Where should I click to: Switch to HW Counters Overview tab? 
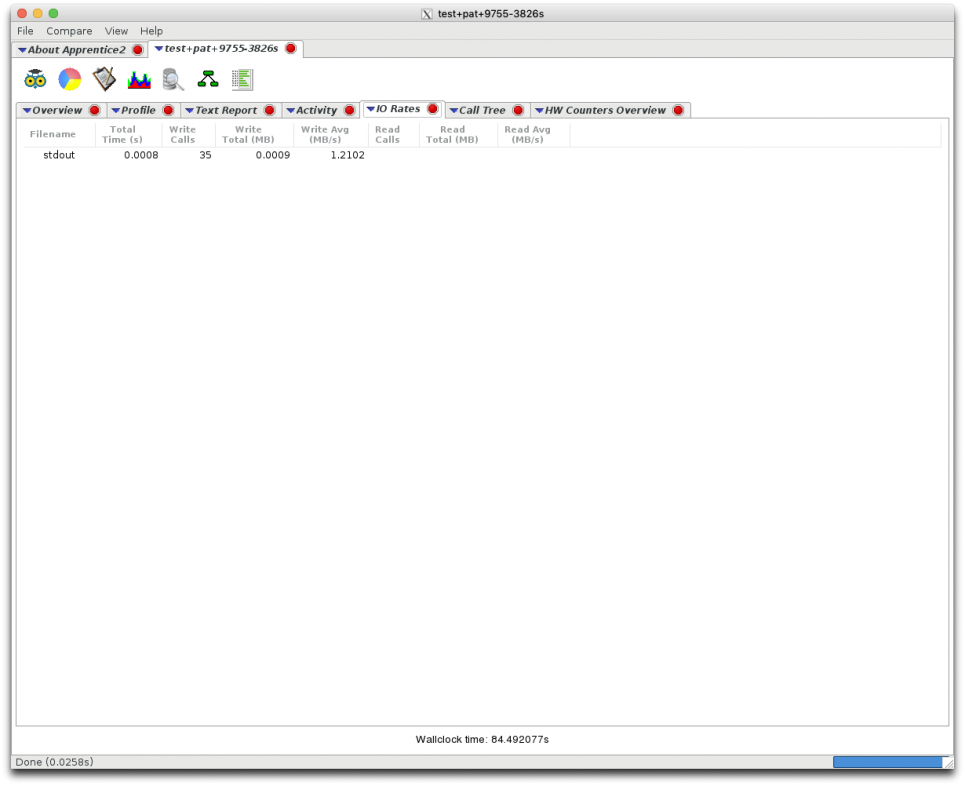click(604, 110)
